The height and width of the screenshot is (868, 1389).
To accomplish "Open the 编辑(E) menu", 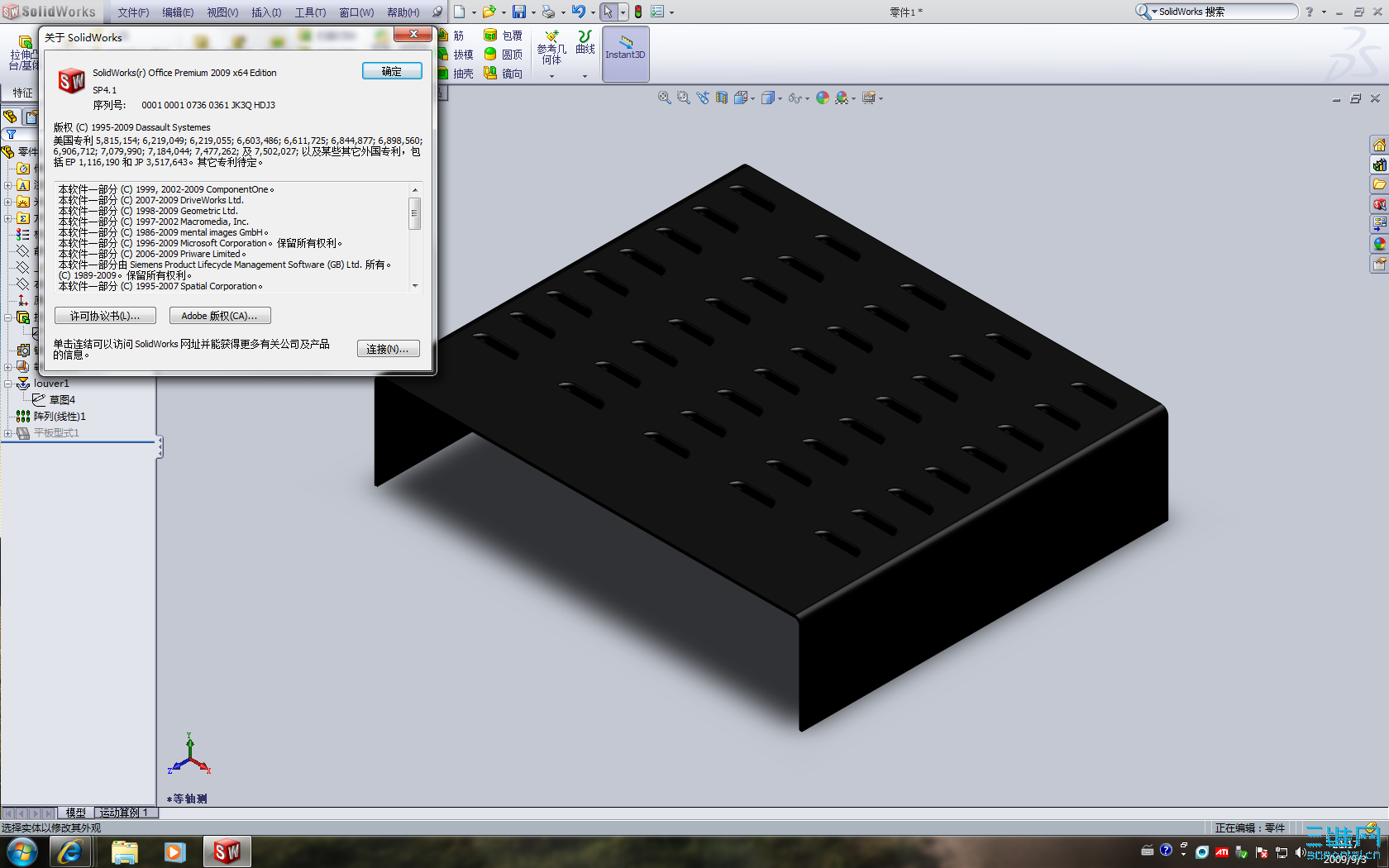I will 178,12.
